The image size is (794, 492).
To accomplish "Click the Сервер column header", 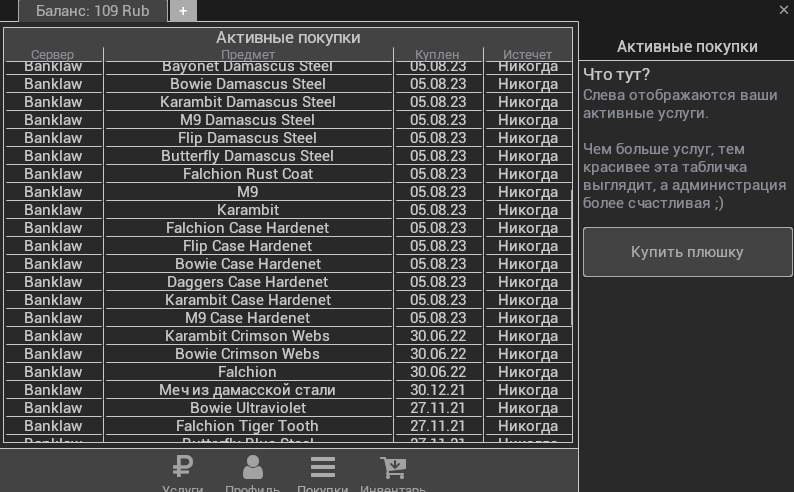I will coord(53,54).
